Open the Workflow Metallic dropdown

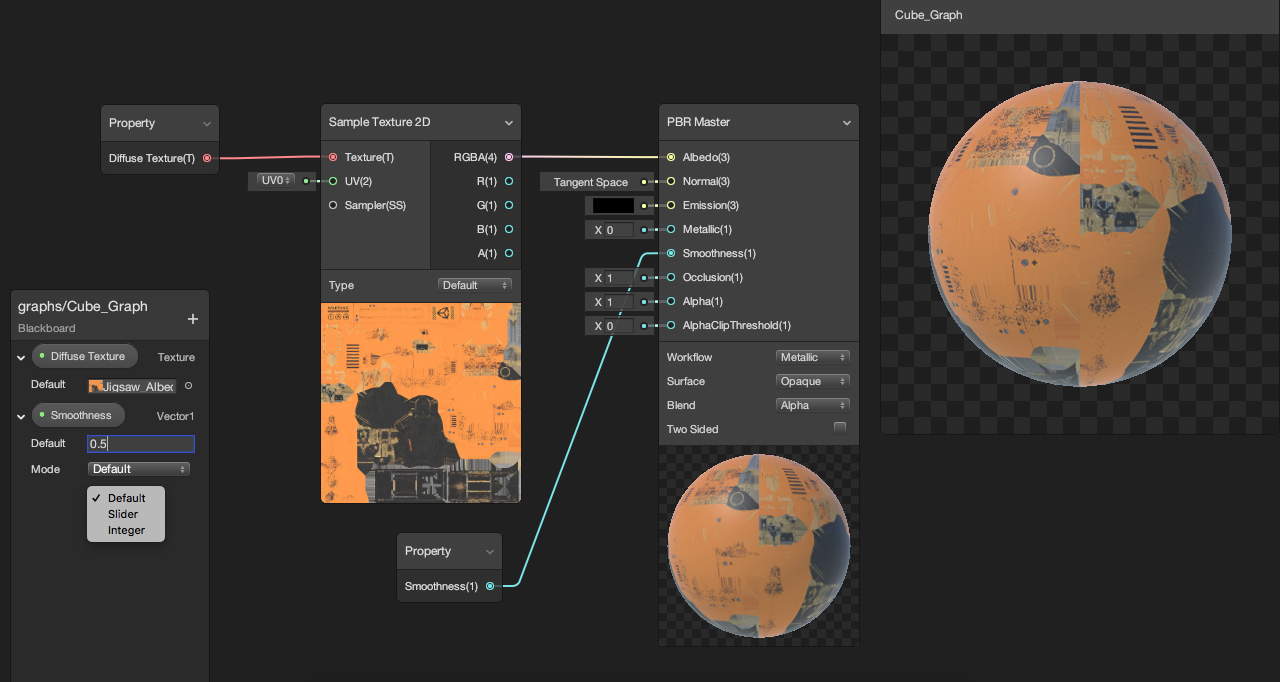[812, 357]
